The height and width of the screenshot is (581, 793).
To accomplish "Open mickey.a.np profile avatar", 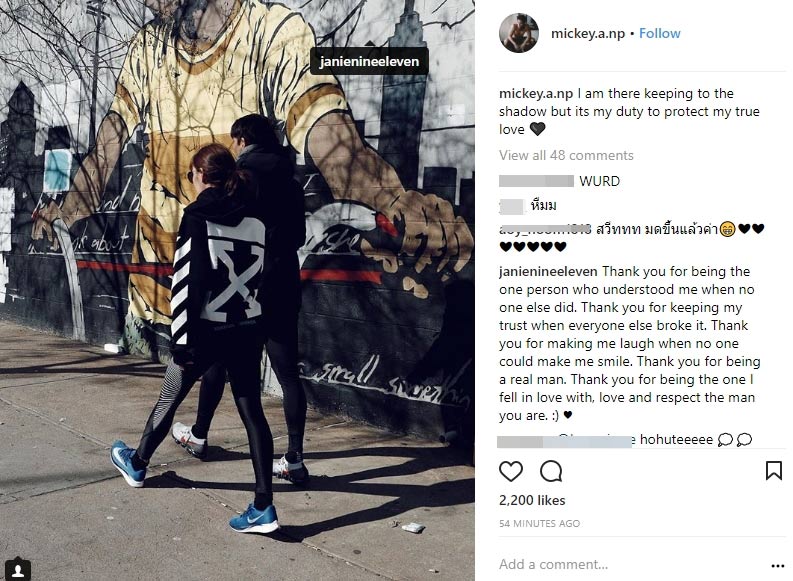I will point(519,33).
